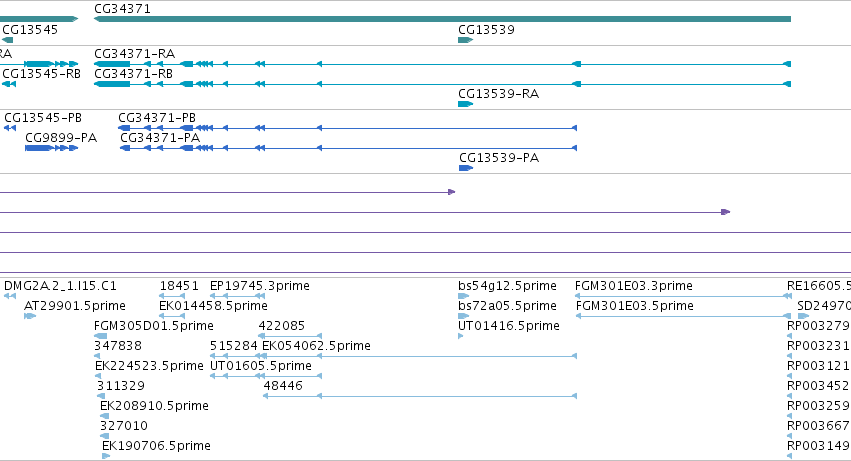Click the SD2497 EST label
Screen dimensions: 851x461
point(824,306)
